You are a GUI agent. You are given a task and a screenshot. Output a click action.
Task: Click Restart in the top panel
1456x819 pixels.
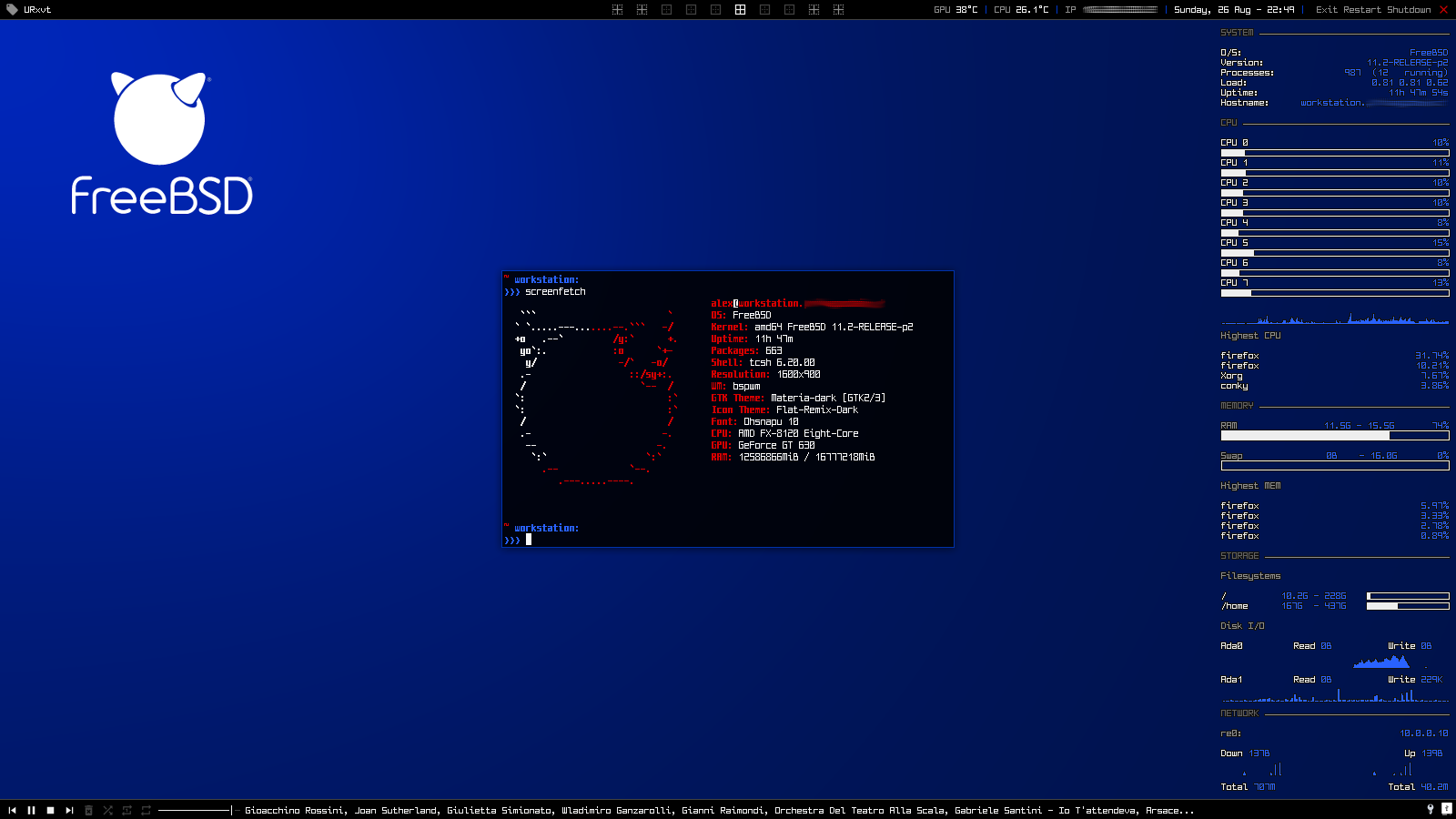pyautogui.click(x=1361, y=9)
